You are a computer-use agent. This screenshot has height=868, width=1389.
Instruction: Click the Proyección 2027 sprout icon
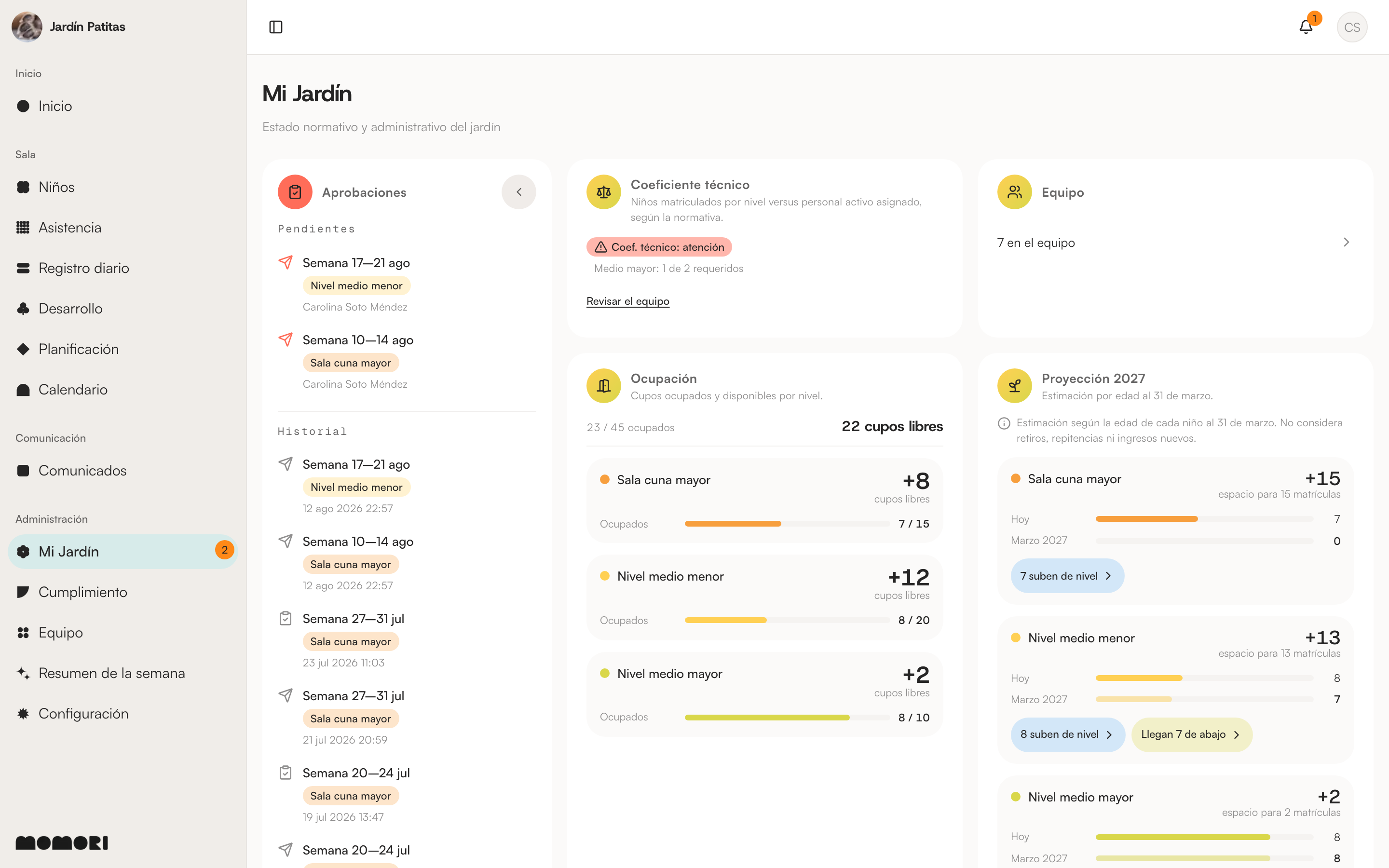click(1014, 386)
